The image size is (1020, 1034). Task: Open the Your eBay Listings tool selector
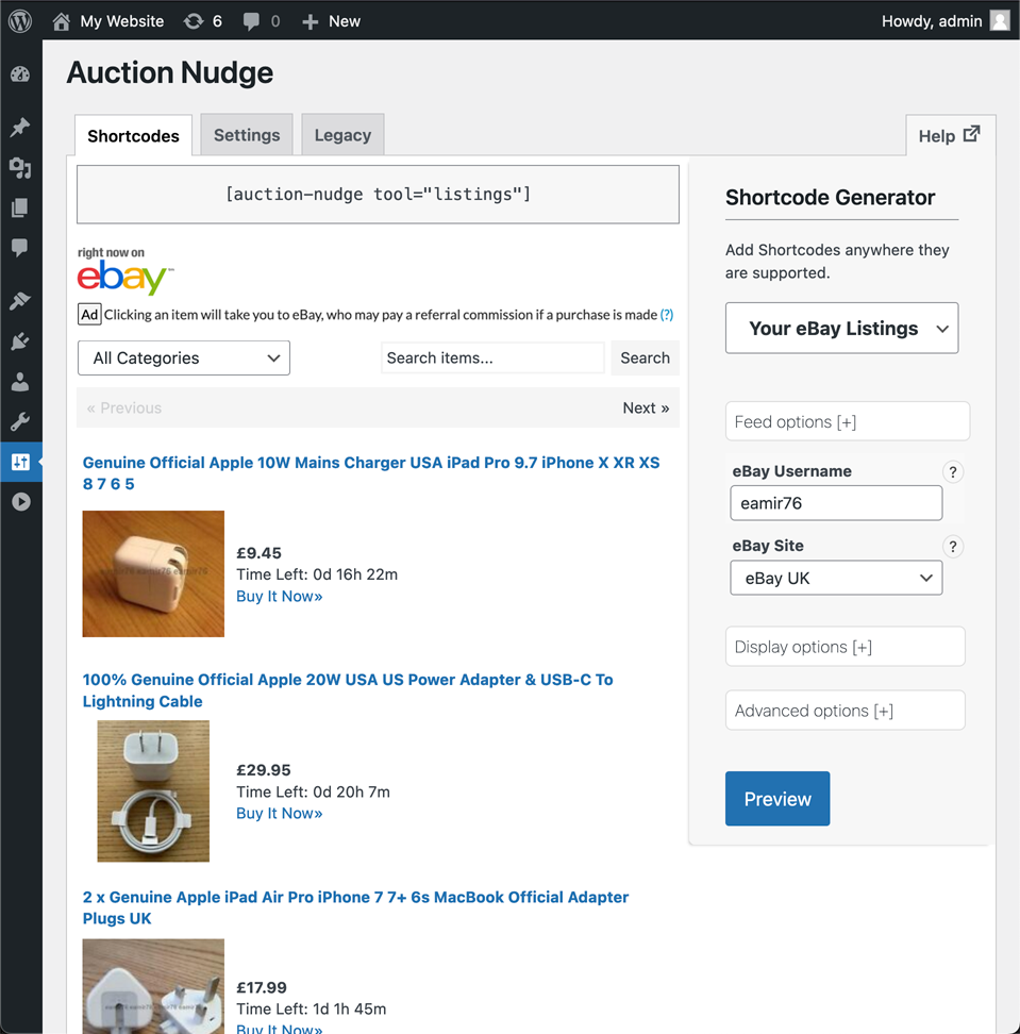click(841, 328)
